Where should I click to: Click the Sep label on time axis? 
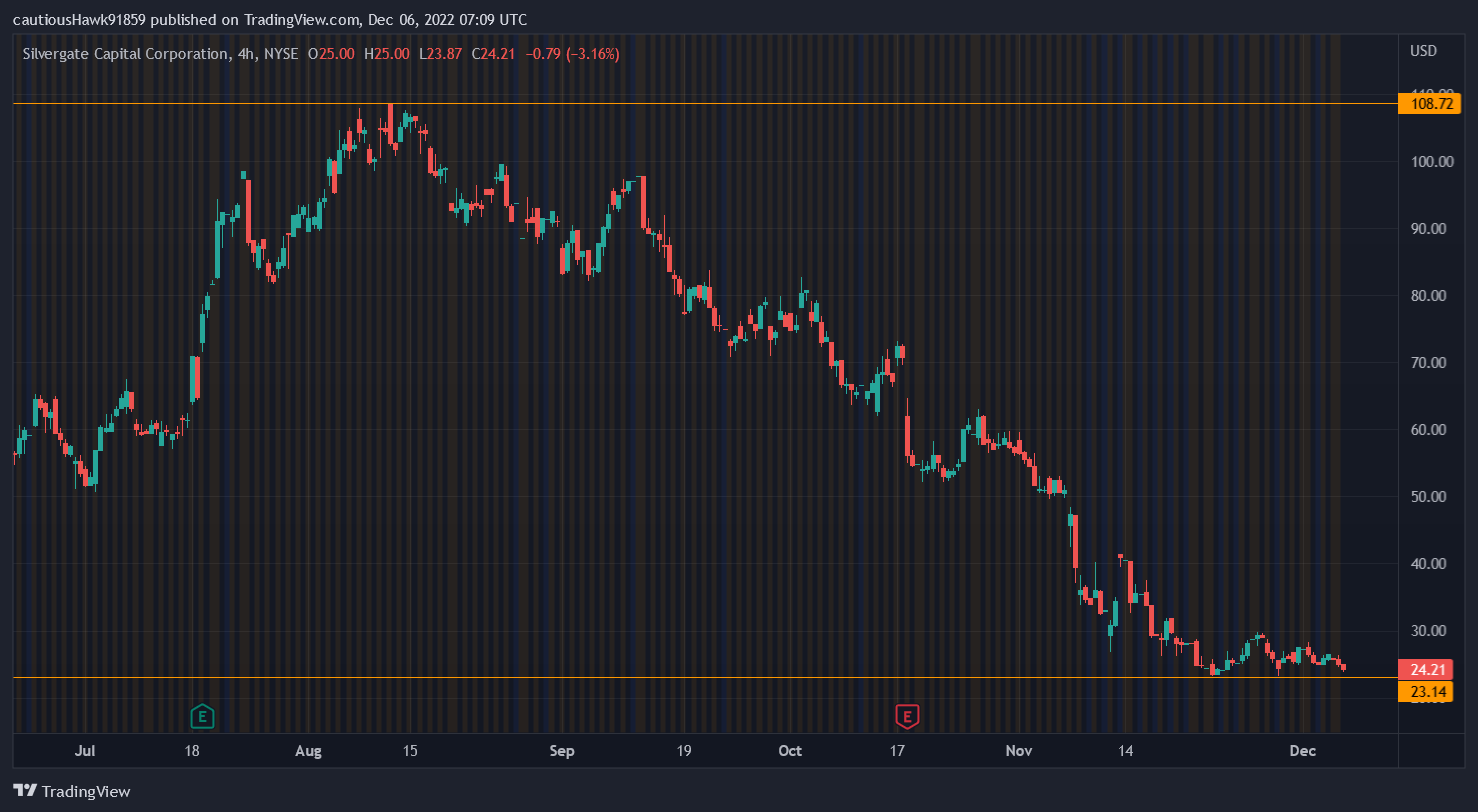[562, 750]
